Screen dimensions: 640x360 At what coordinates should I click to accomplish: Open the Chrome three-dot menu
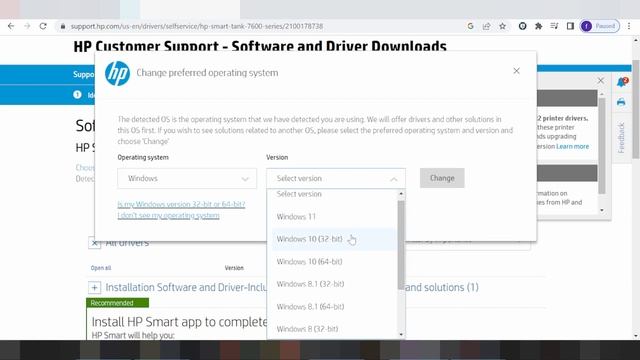629,26
